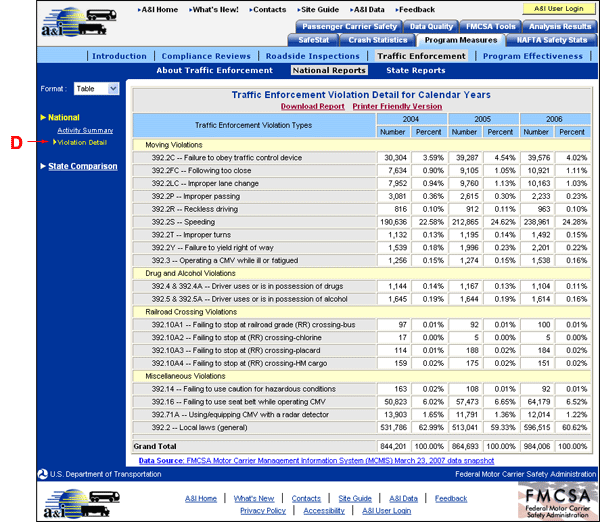This screenshot has width=600, height=522.
Task: Open Site Guide in top navigation
Action: (x=320, y=10)
